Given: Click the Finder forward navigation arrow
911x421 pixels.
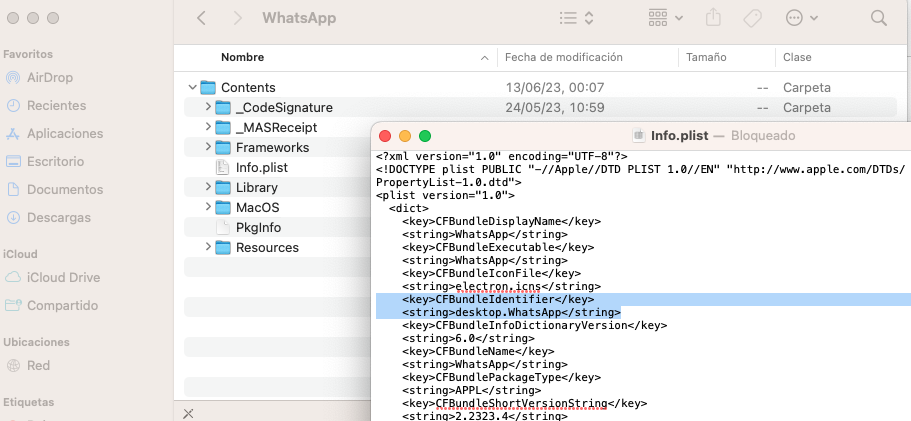Looking at the screenshot, I should (x=237, y=18).
